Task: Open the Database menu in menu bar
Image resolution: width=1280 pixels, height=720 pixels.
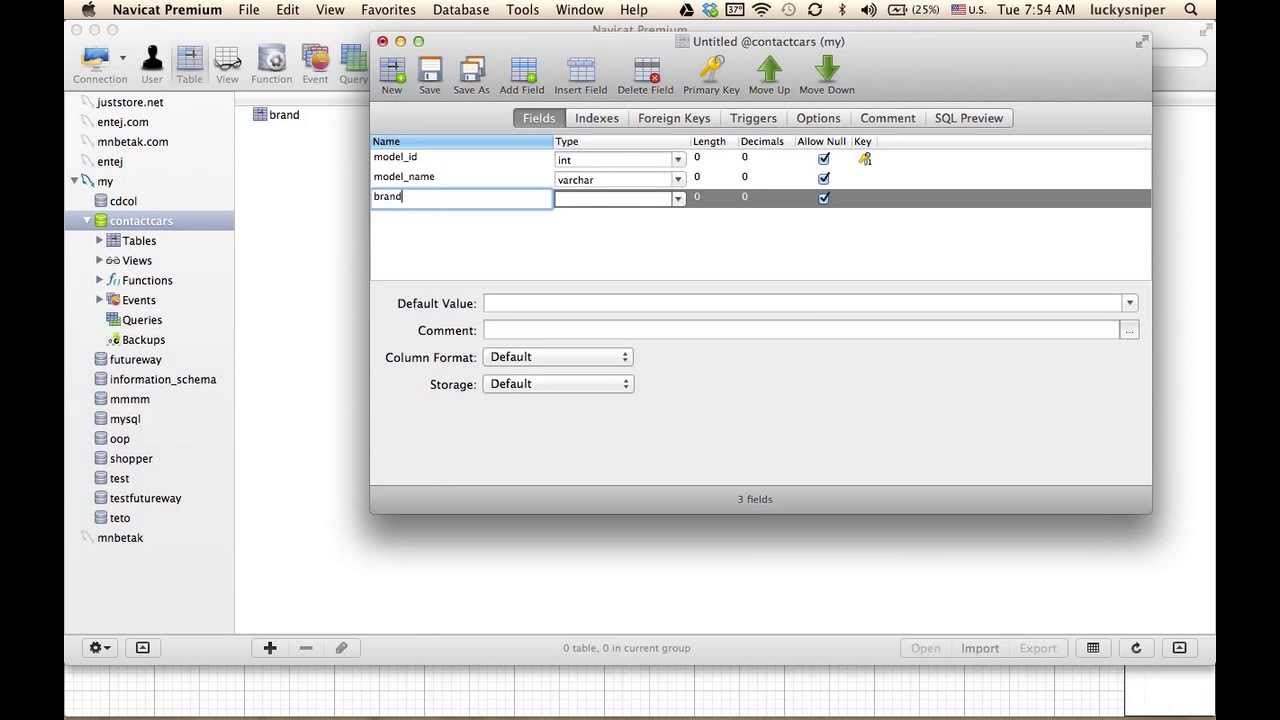Action: (461, 10)
